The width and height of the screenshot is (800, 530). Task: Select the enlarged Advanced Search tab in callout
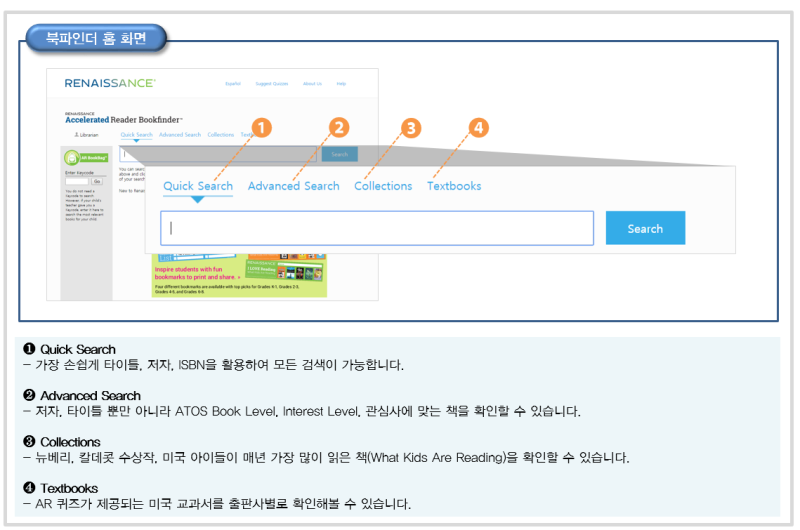click(293, 186)
